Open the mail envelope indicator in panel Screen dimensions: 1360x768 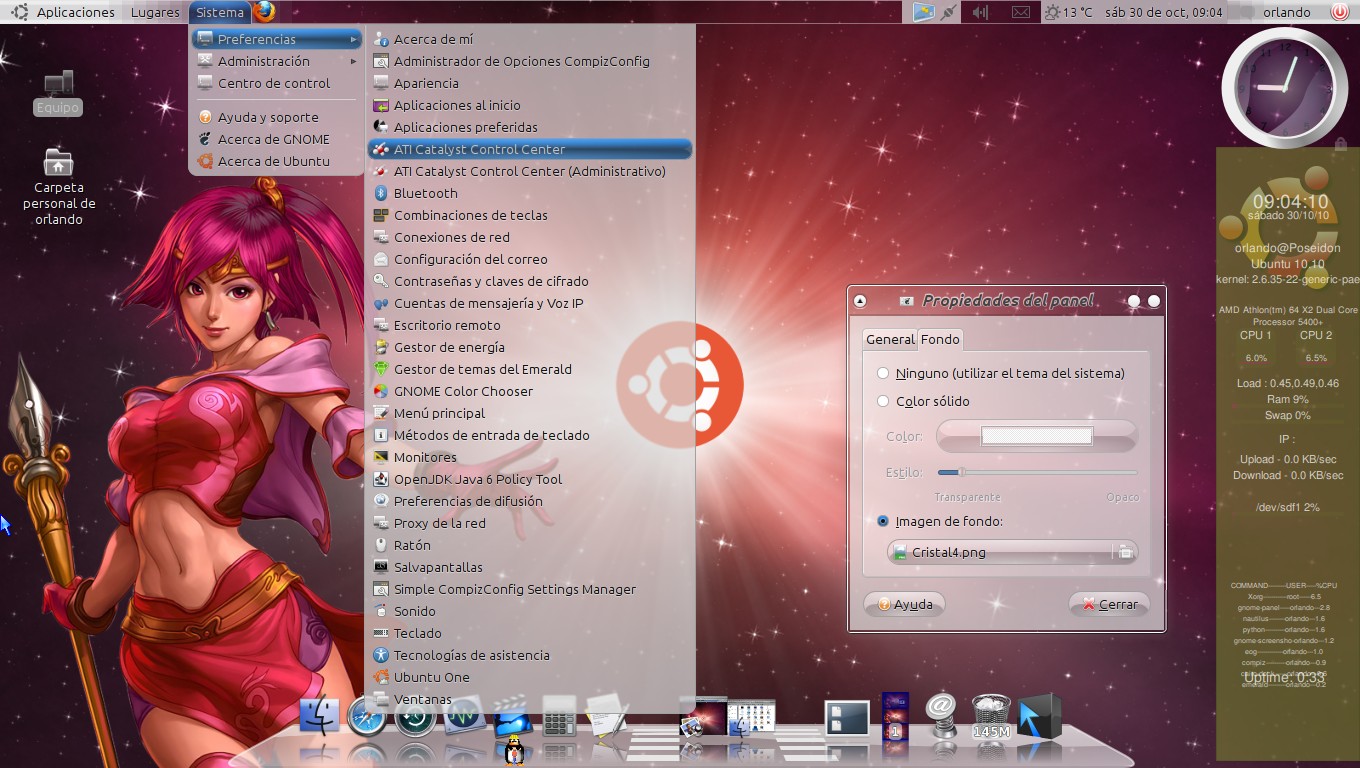pos(1020,12)
